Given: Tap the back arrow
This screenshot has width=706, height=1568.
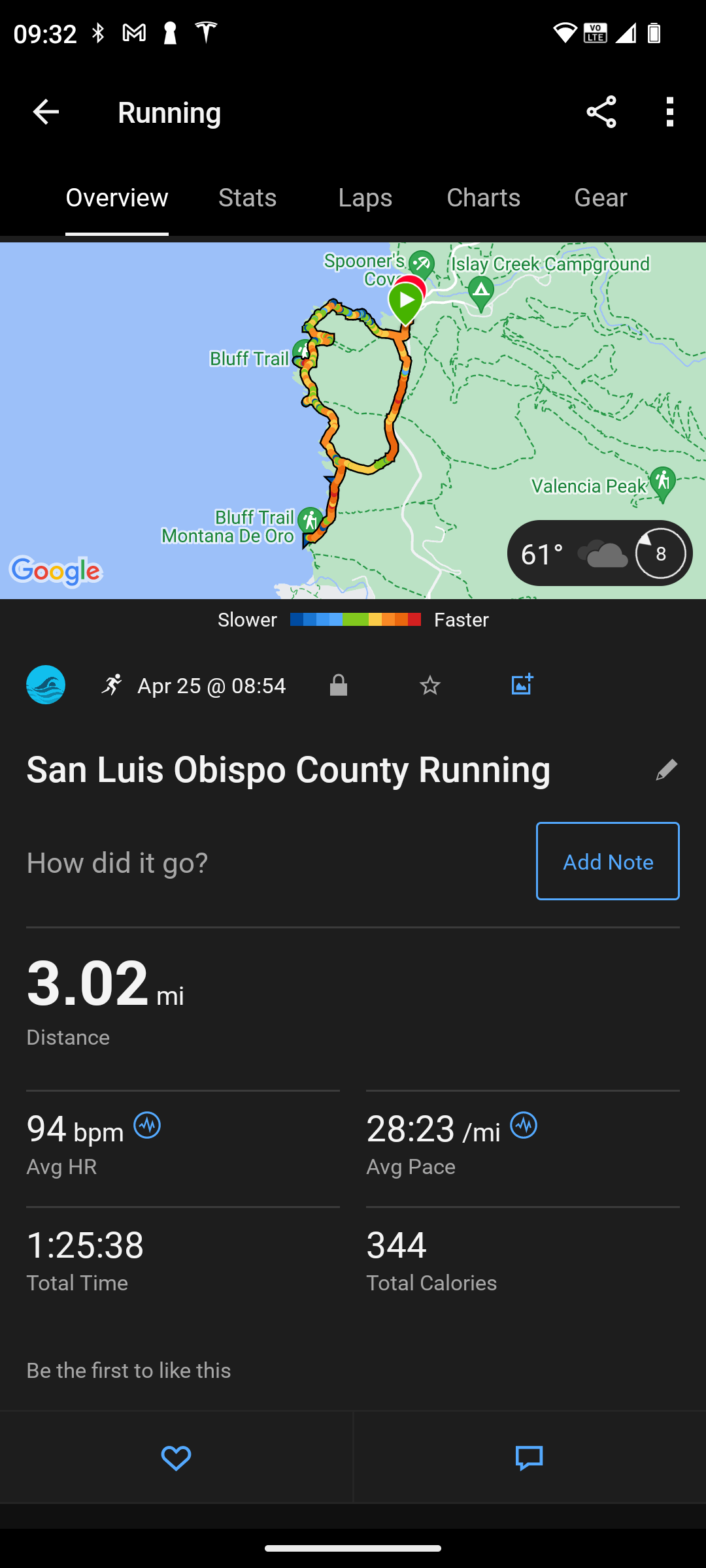Looking at the screenshot, I should click(x=46, y=112).
